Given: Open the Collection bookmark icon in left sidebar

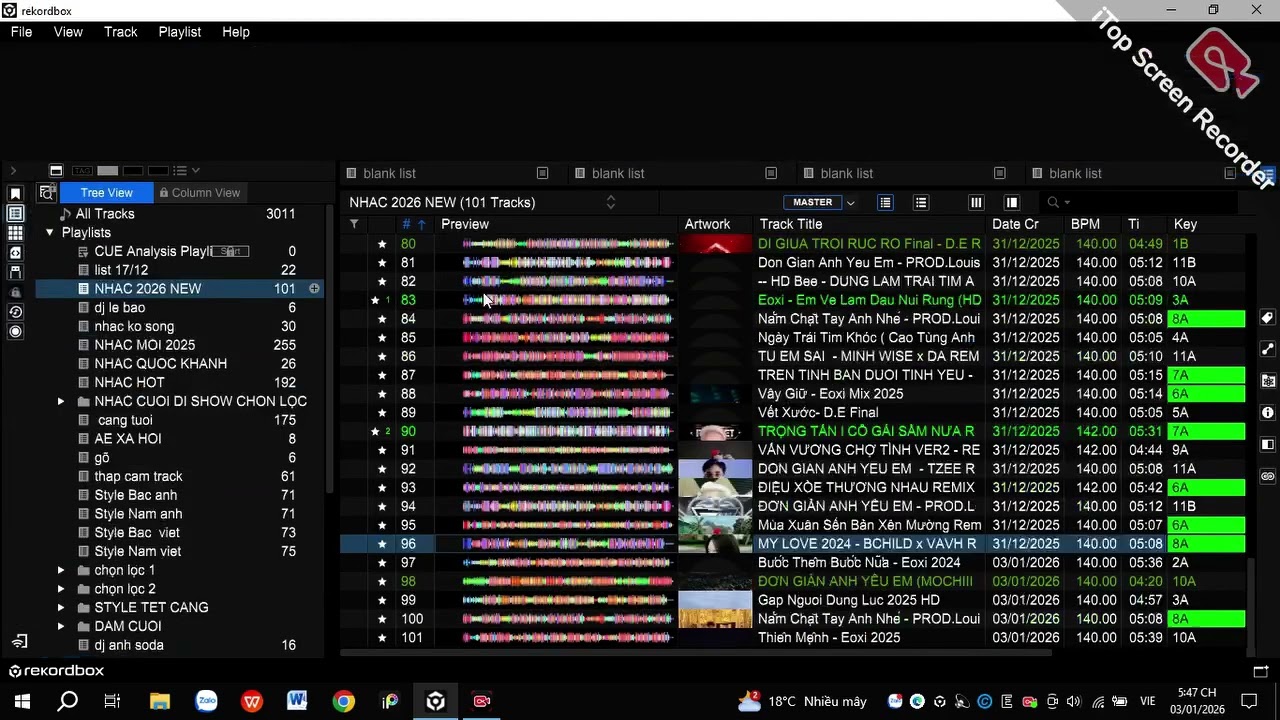Looking at the screenshot, I should (15, 193).
